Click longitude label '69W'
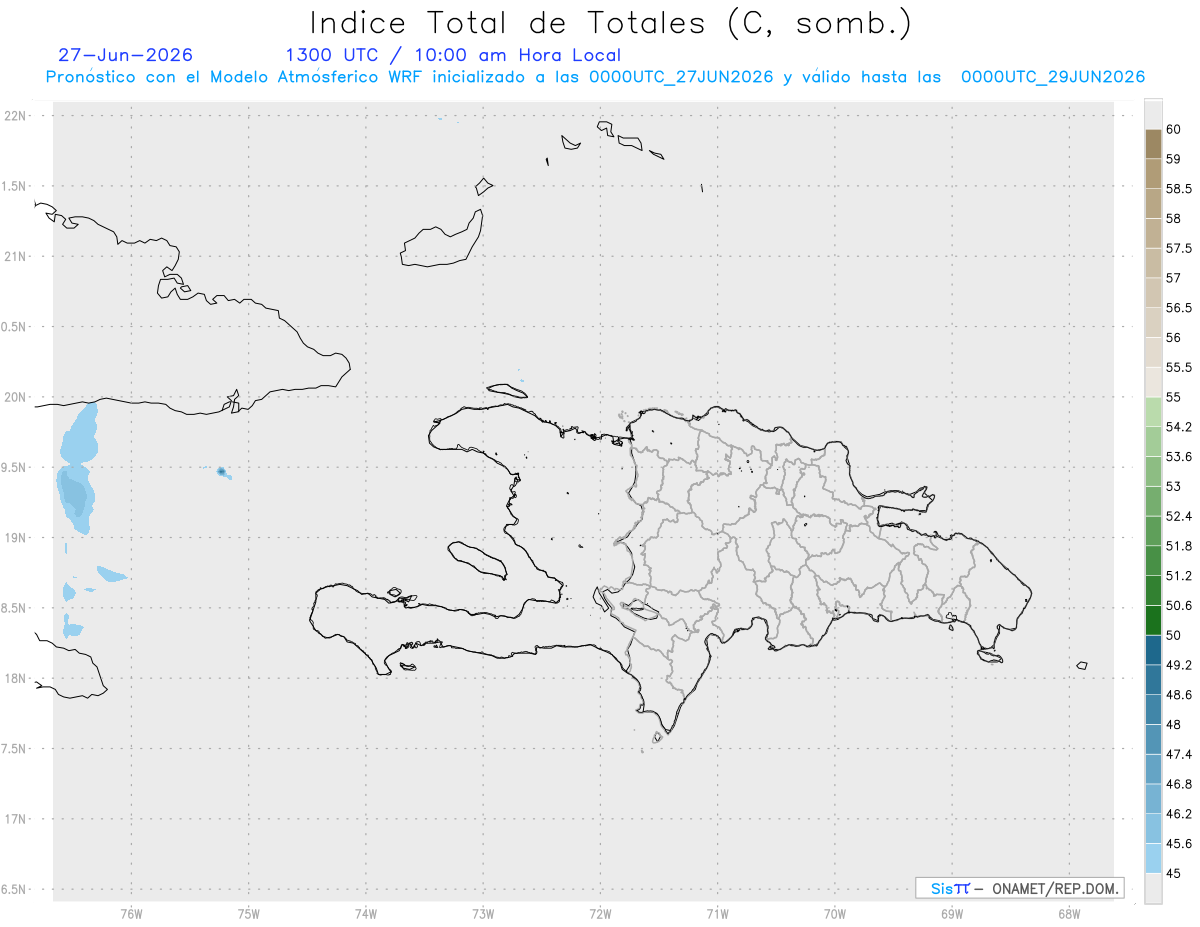1200x927 pixels. coord(952,913)
